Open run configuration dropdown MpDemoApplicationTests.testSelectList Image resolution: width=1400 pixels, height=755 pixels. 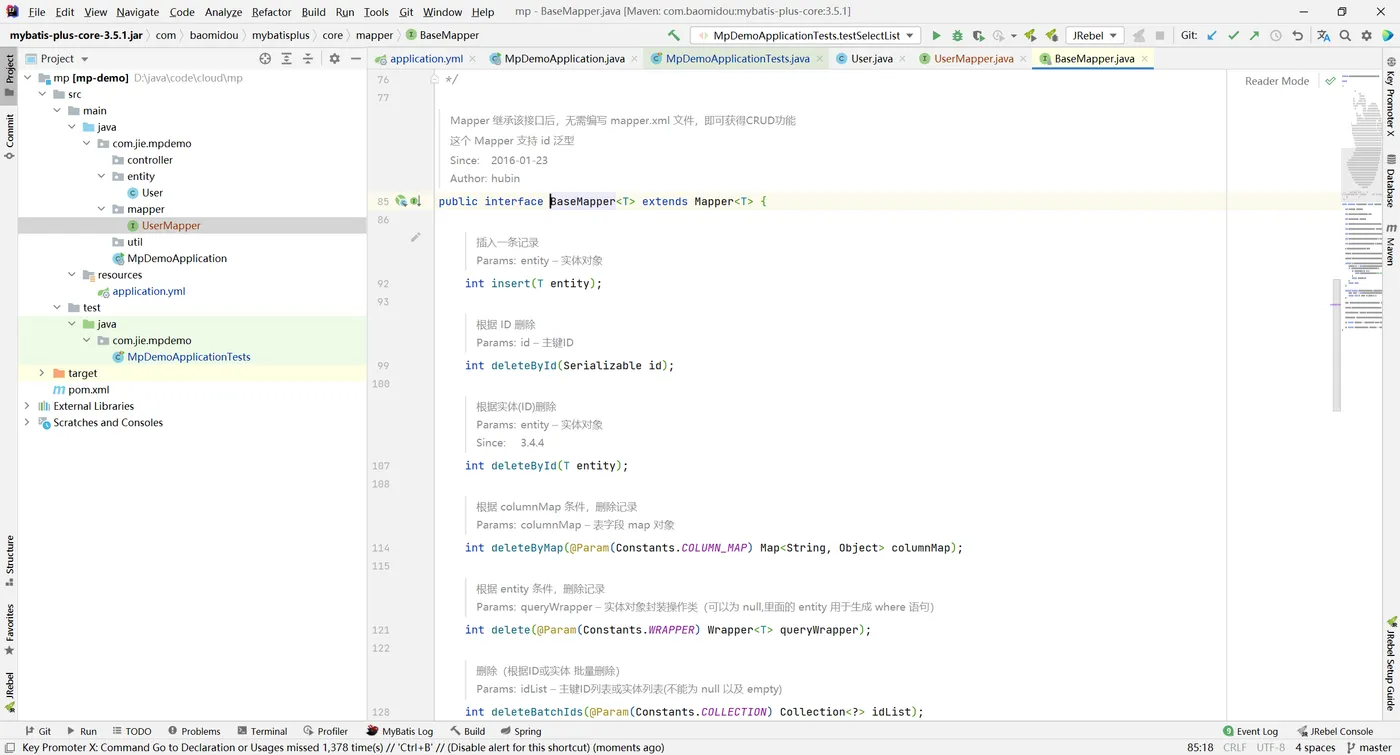pos(806,35)
